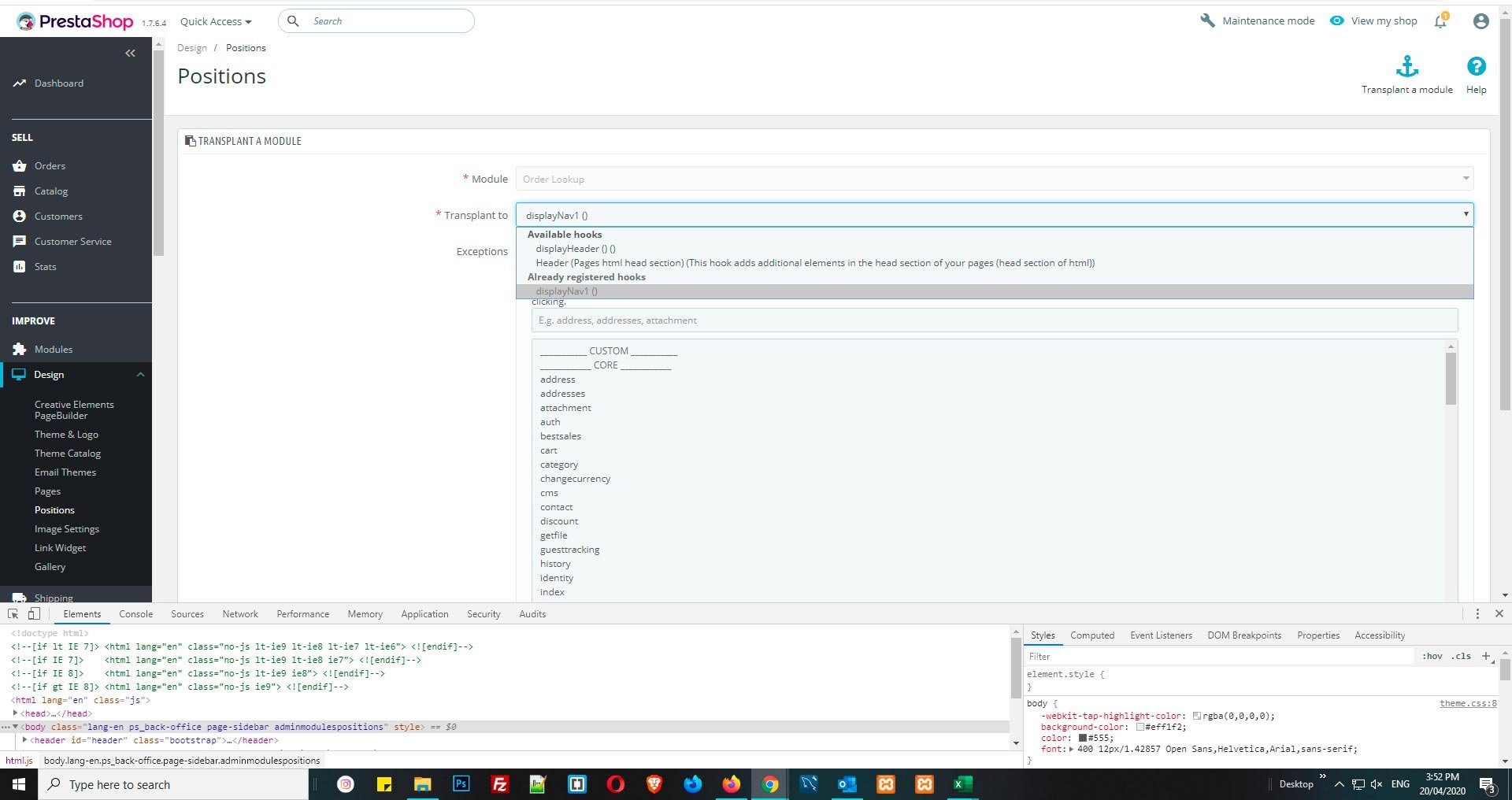Click the Customers person icon in sidebar

coord(20,217)
